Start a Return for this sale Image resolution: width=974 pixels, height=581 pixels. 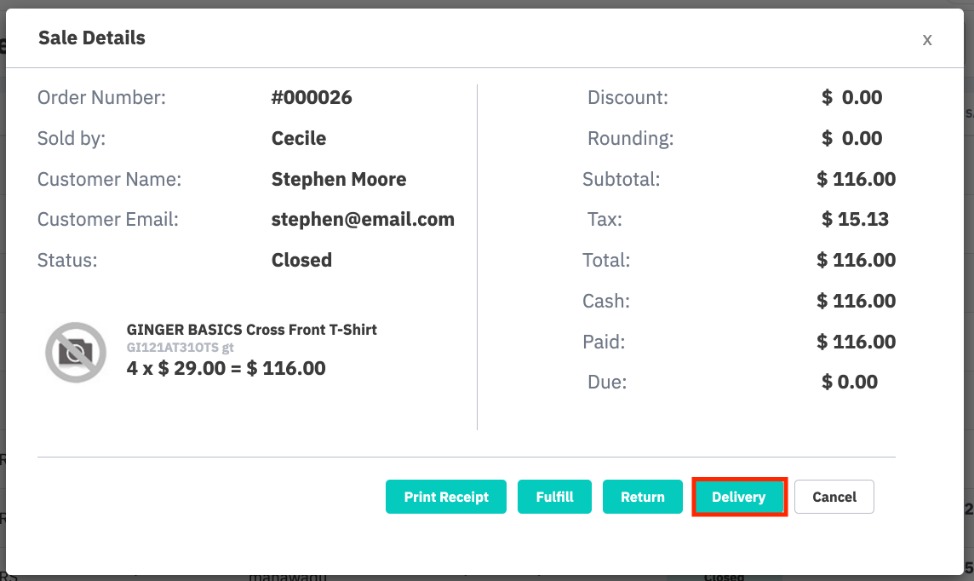[x=642, y=497]
